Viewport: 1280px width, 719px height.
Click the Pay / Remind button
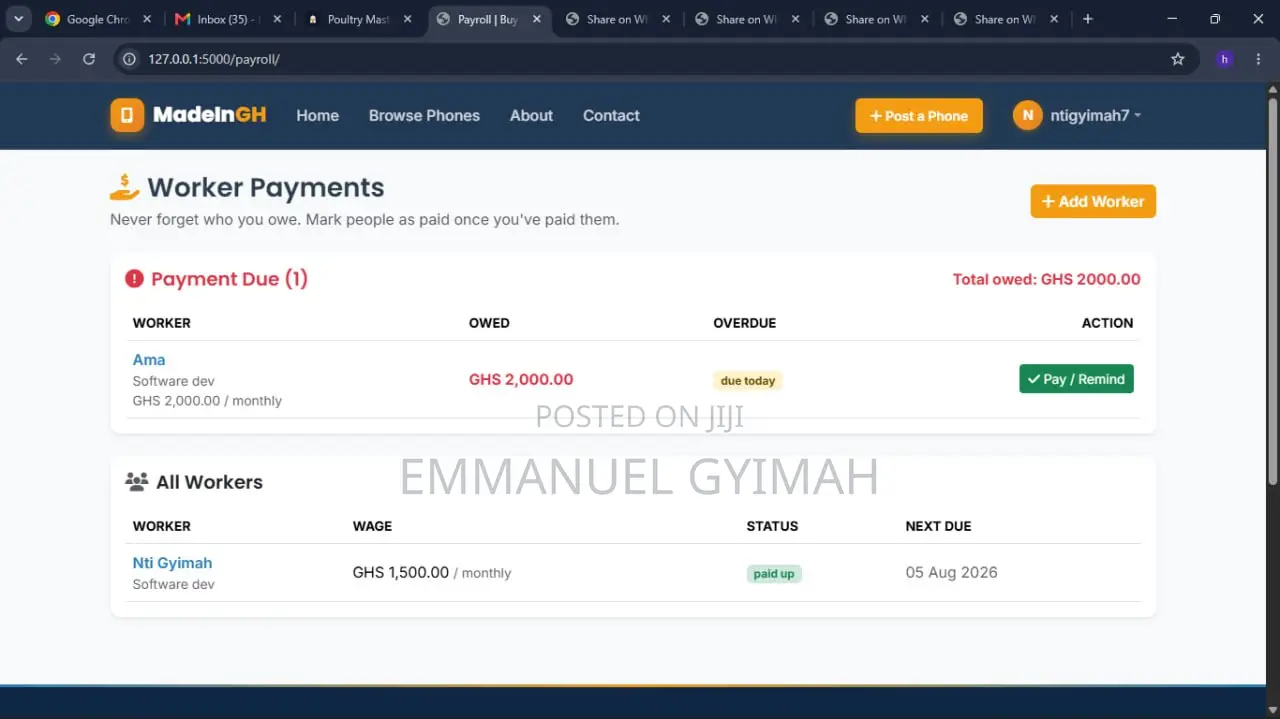click(x=1076, y=379)
